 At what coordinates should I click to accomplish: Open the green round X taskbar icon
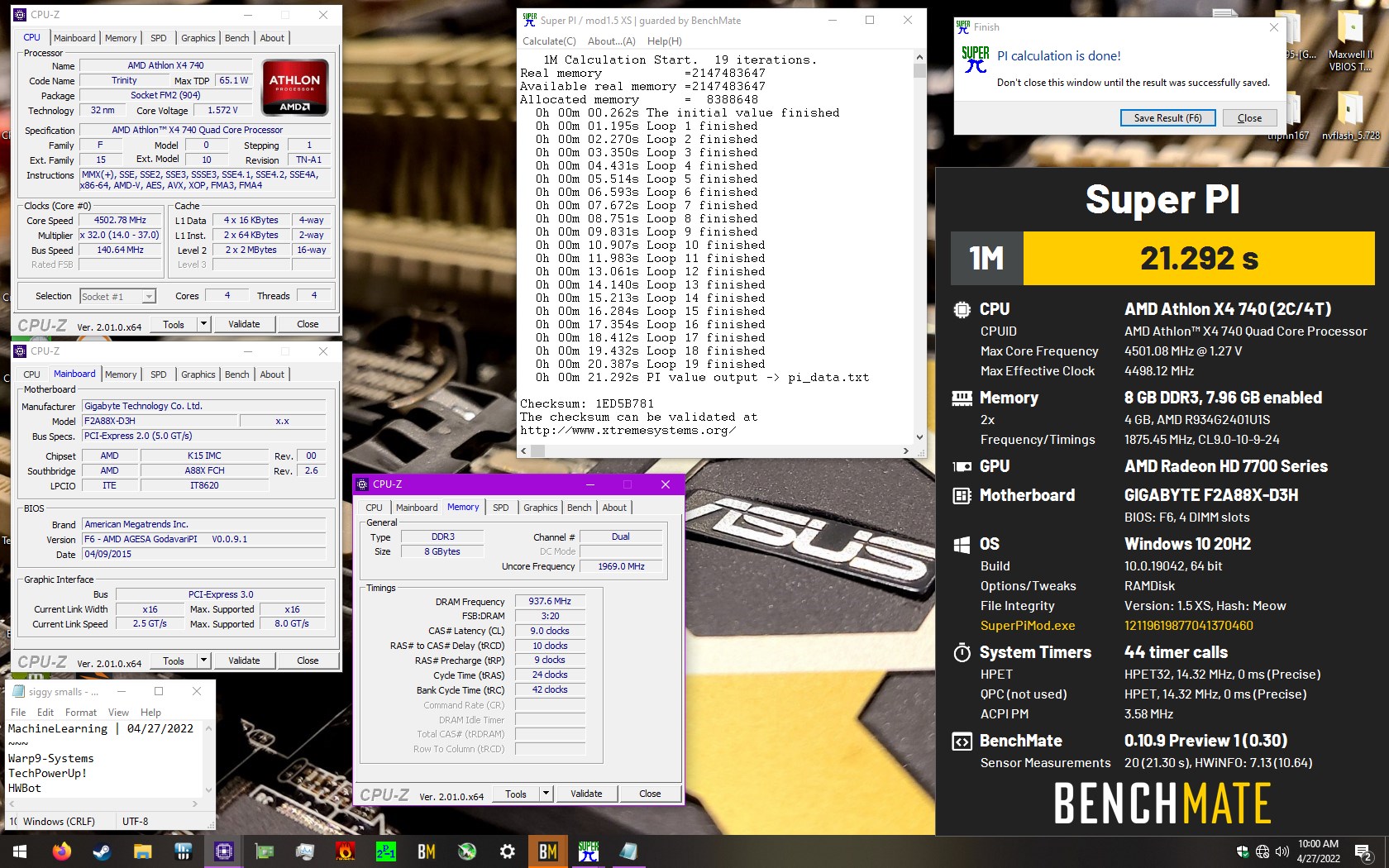coord(467,851)
